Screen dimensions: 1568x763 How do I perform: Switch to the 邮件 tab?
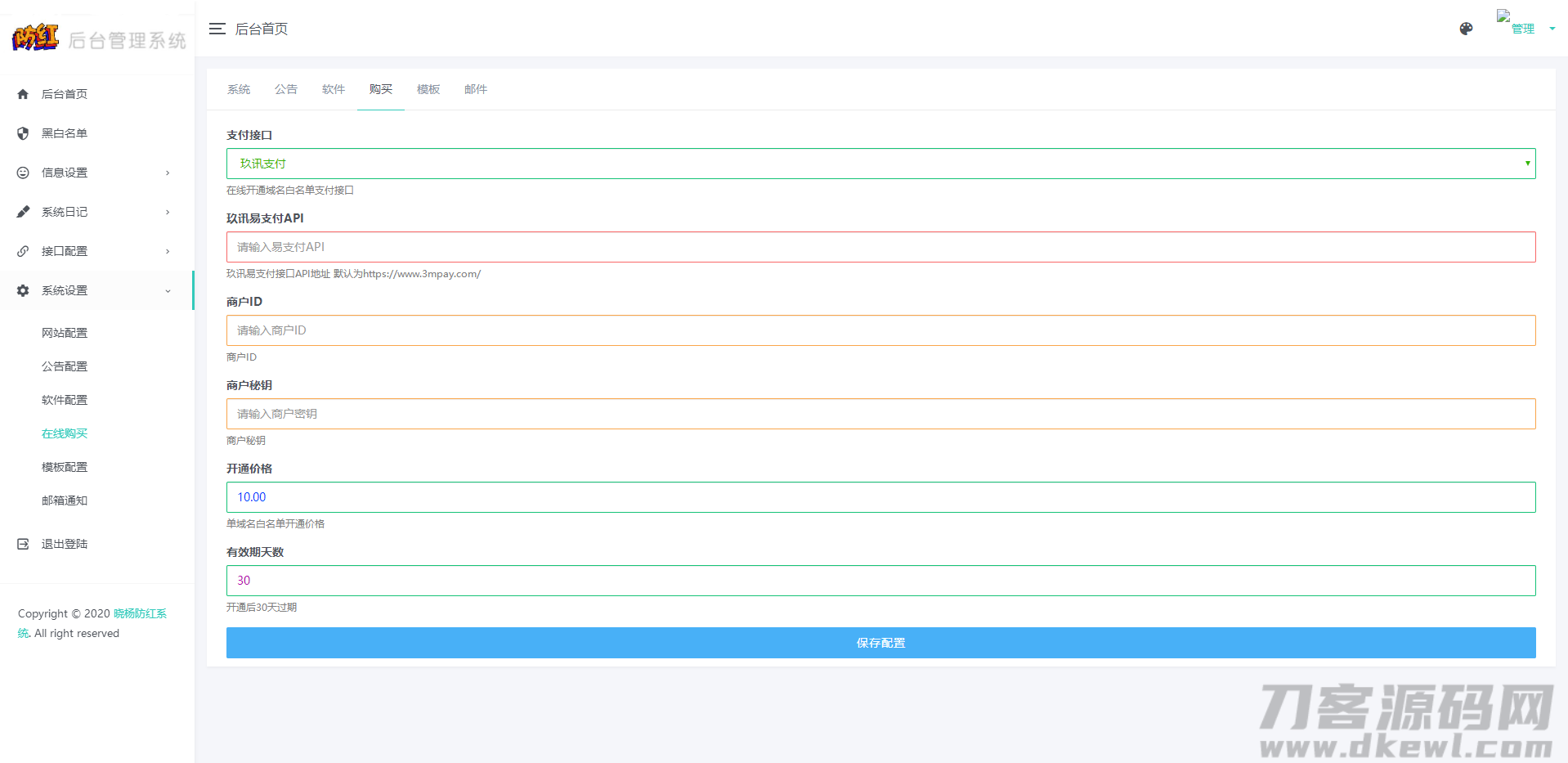click(476, 89)
